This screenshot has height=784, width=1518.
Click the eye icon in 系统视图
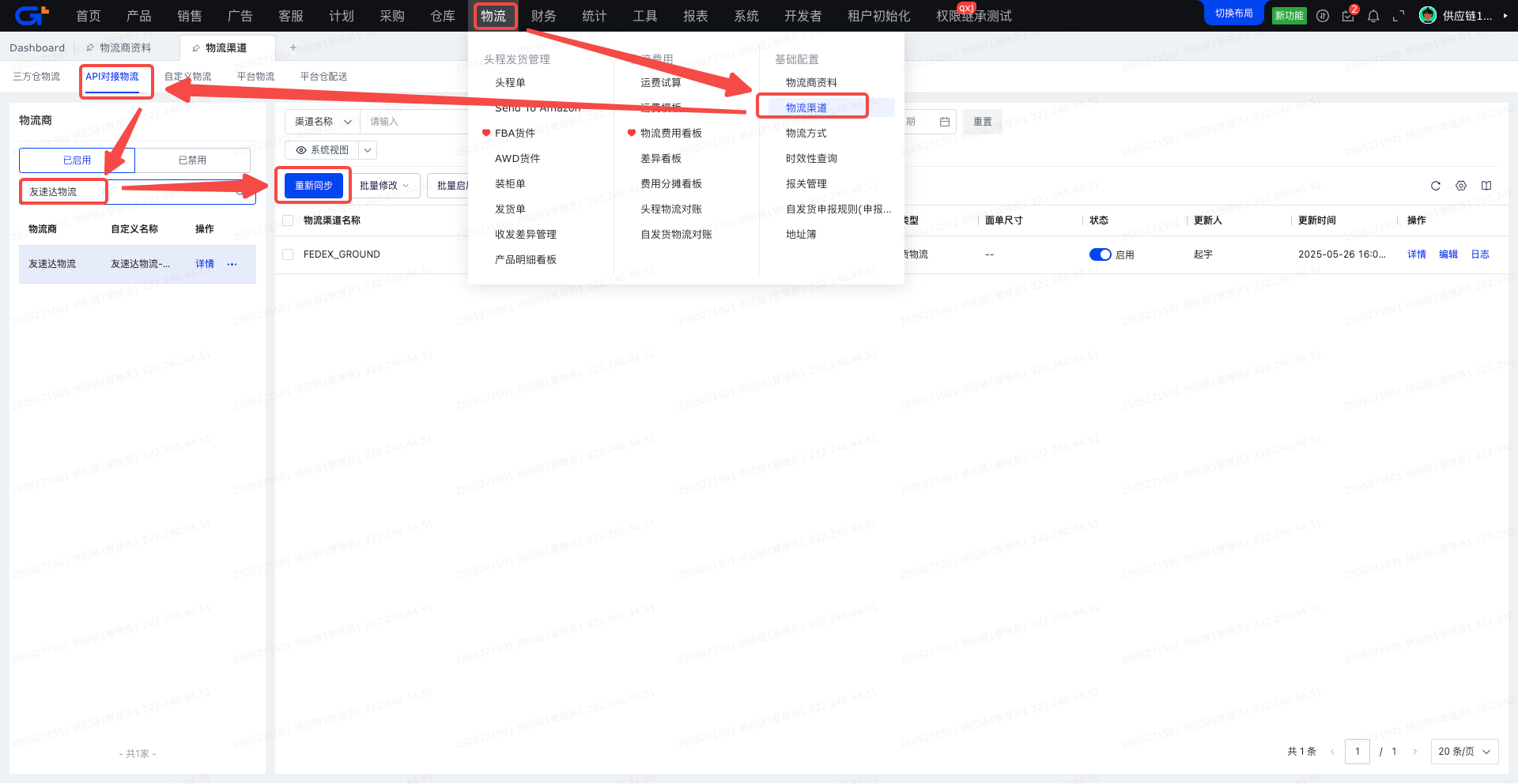301,150
